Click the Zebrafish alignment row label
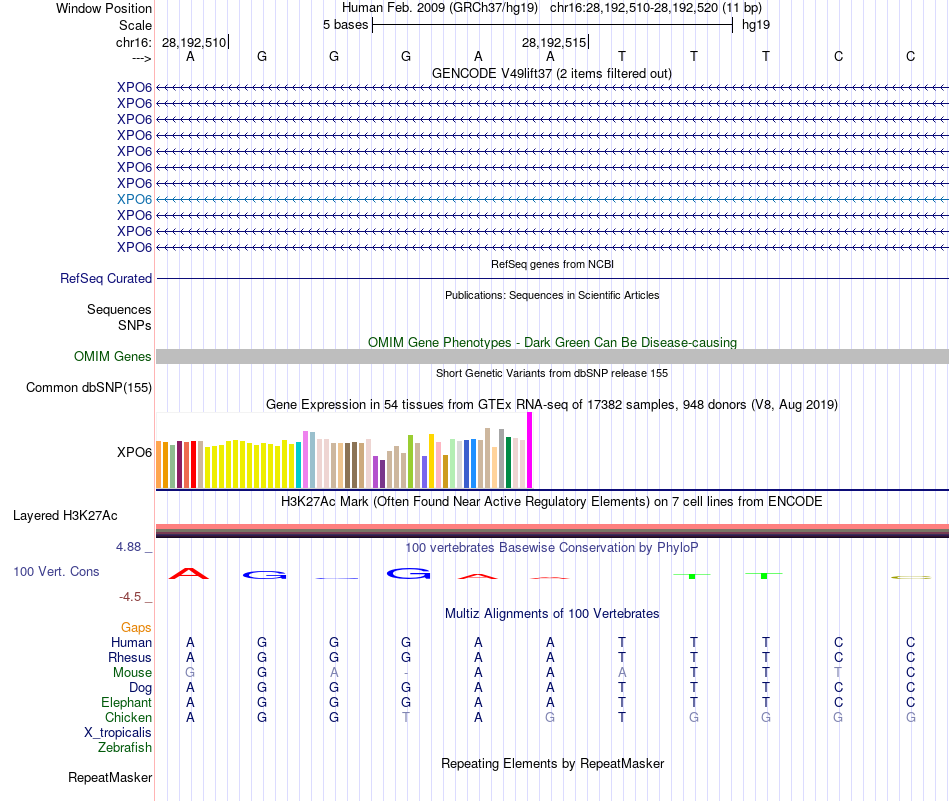 coord(125,748)
